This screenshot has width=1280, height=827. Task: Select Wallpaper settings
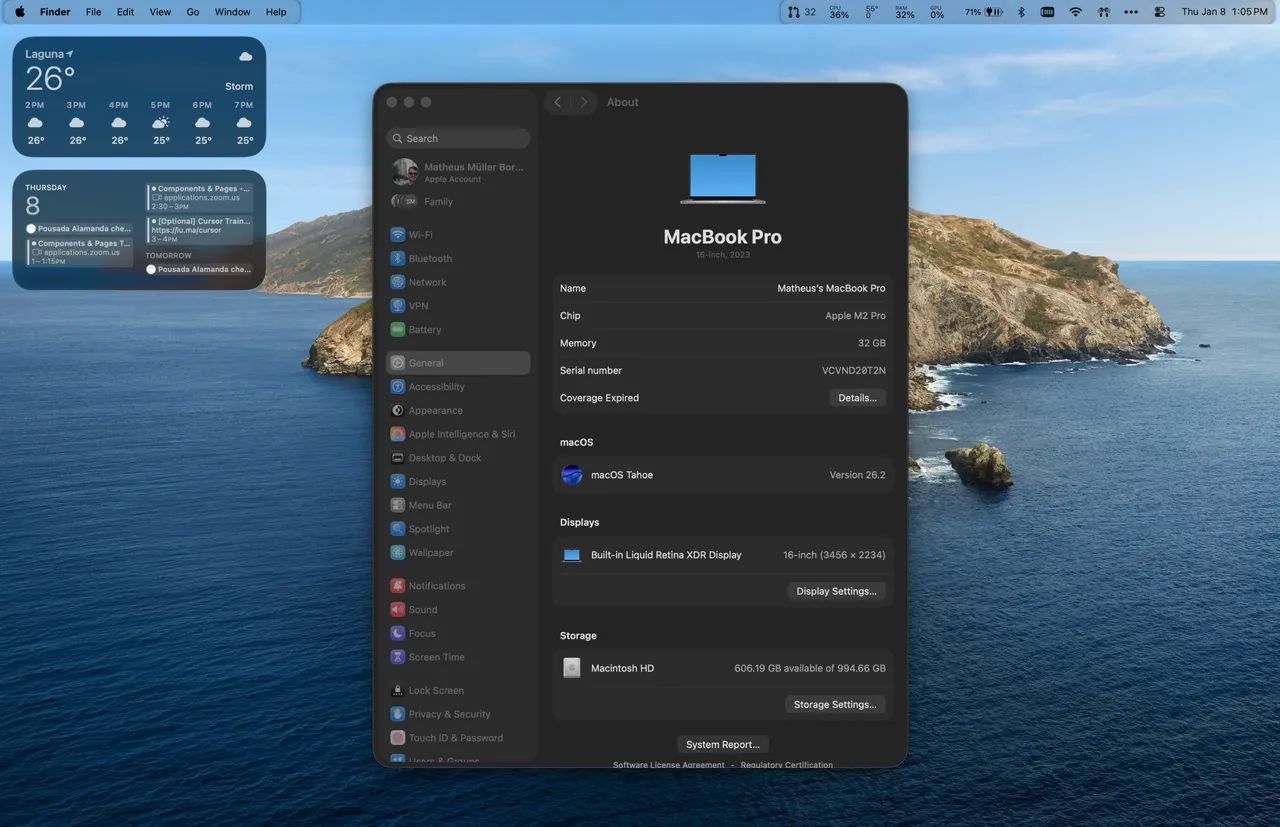click(430, 553)
